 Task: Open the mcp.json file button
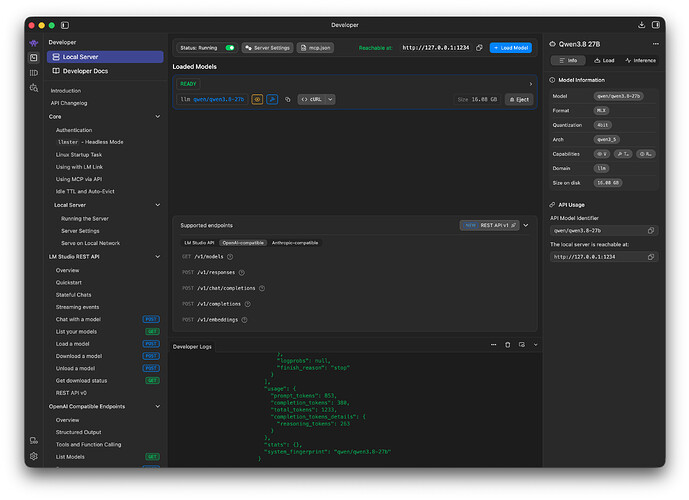coord(315,48)
